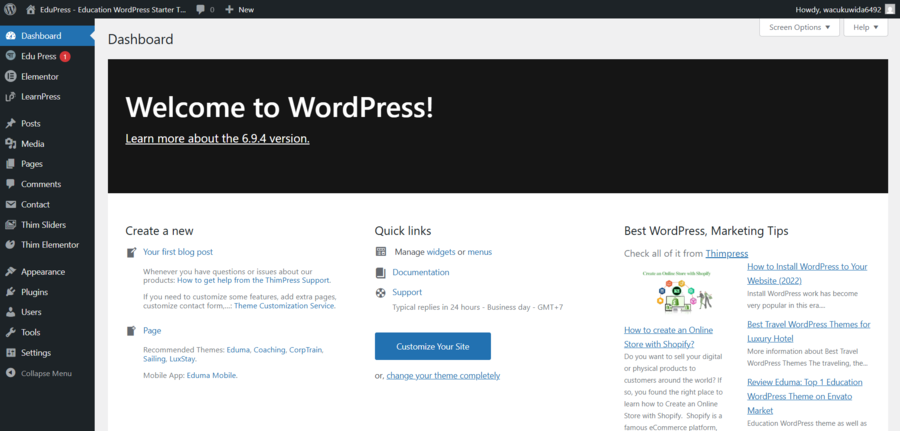Collapse the sidebar with Collapse Menu
The image size is (900, 431).
pyautogui.click(x=47, y=373)
